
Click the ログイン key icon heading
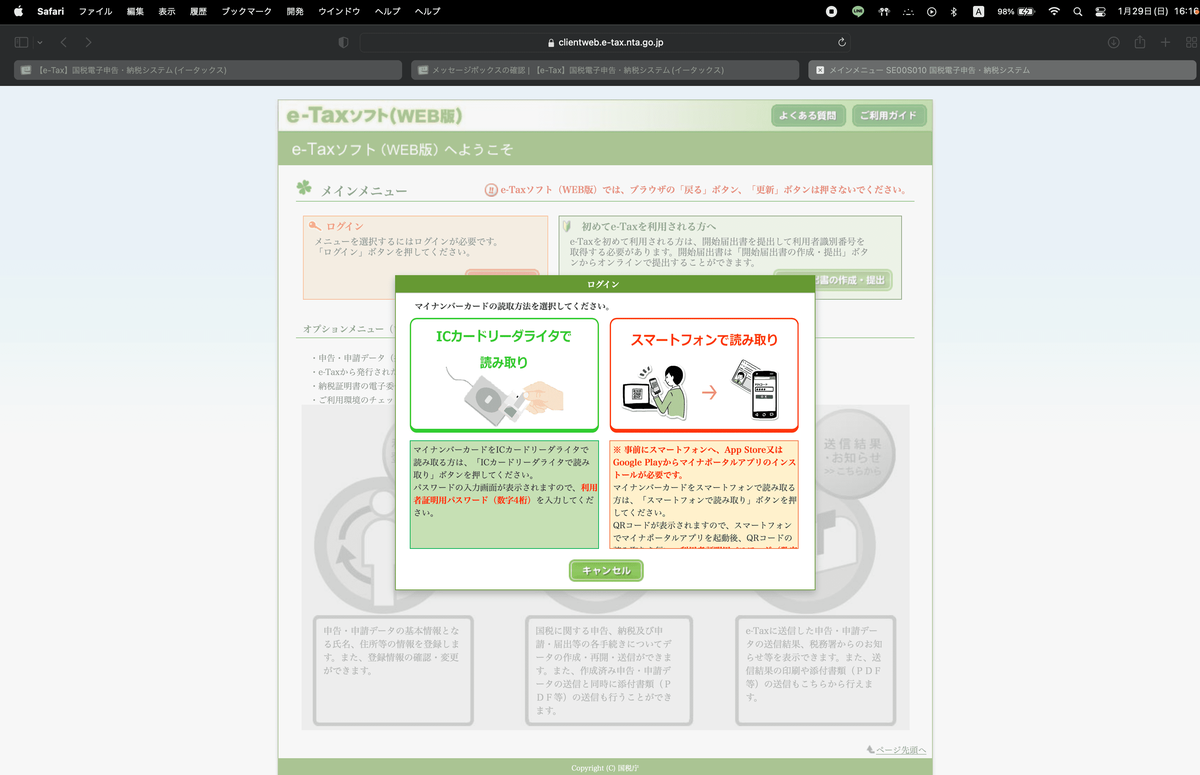pos(336,227)
